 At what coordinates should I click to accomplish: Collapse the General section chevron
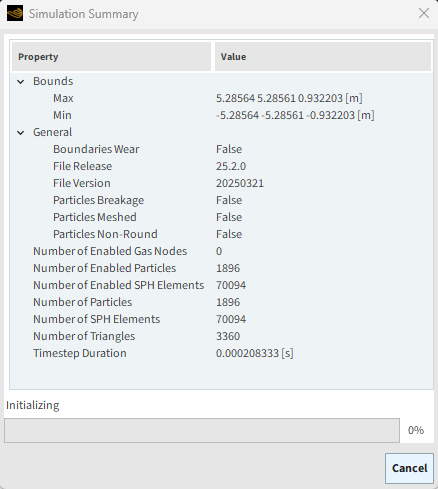coord(21,133)
